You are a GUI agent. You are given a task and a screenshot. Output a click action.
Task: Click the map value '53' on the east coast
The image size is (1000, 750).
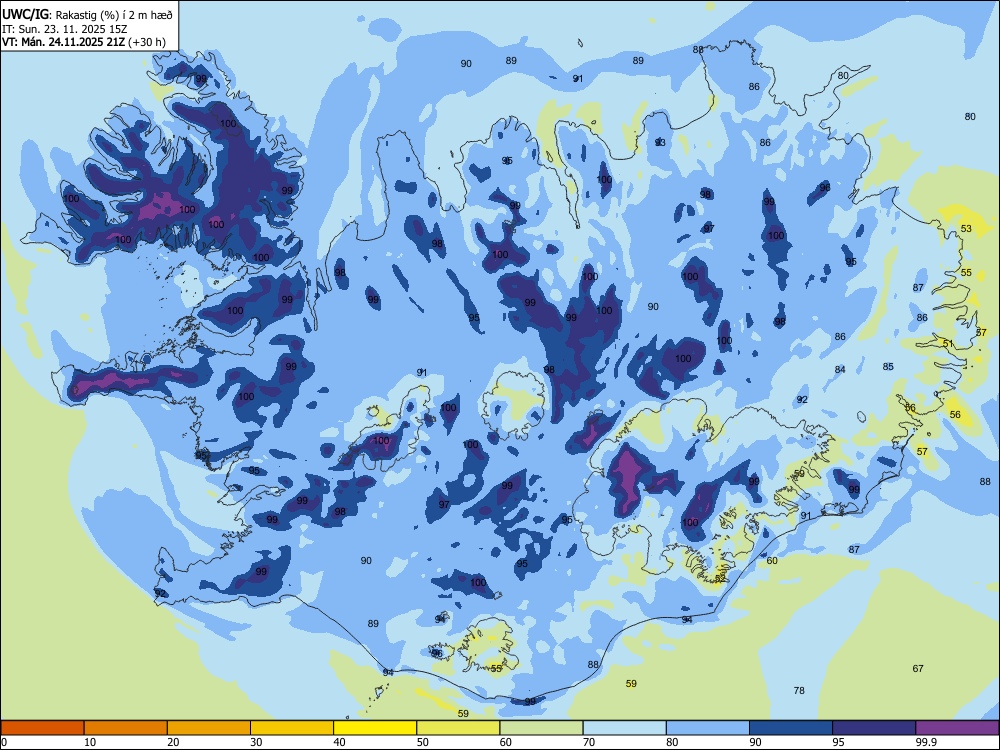[966, 228]
